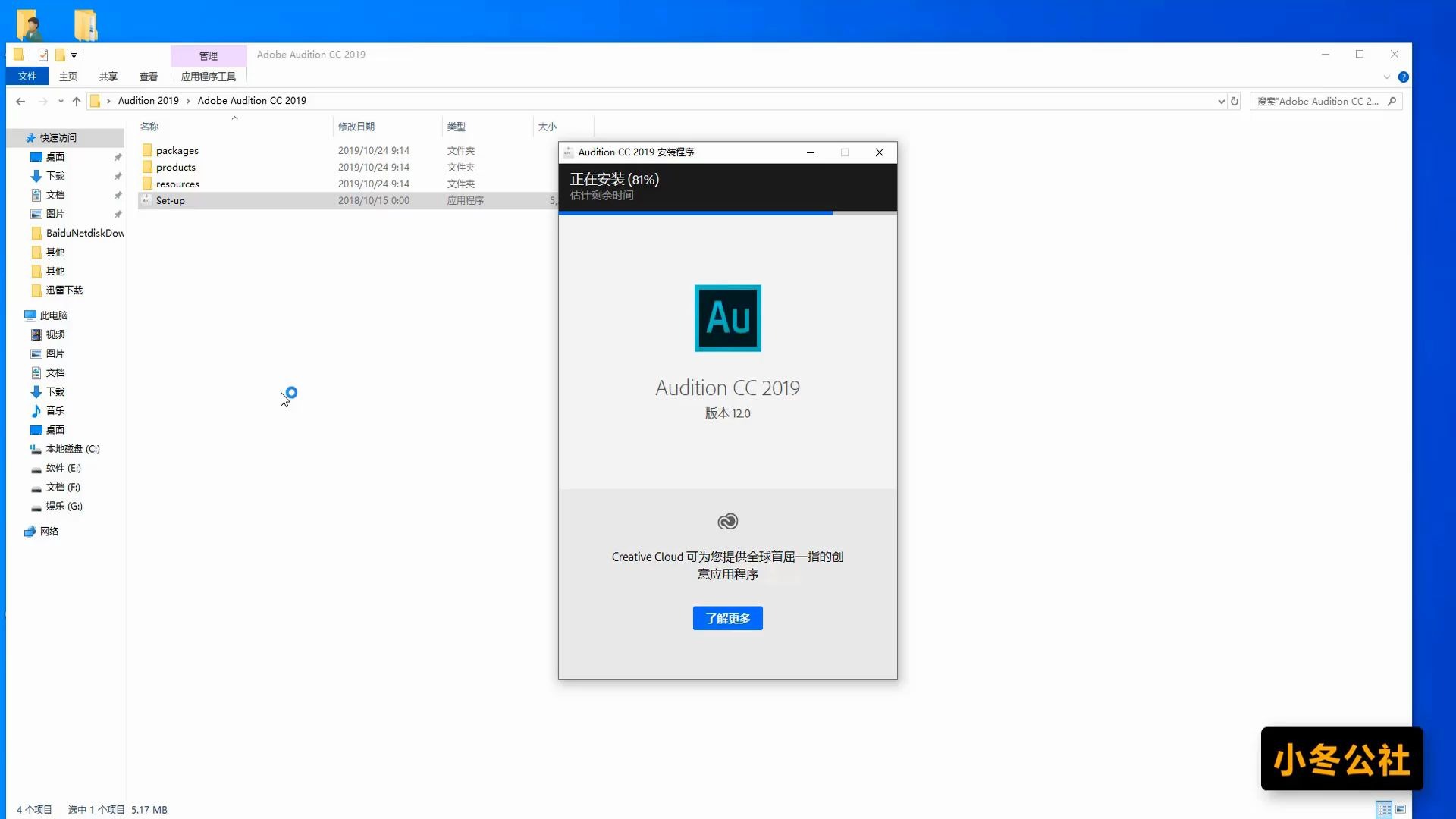This screenshot has height=819, width=1456.
Task: Click the Audition 2019 breadcrumb
Action: 149,100
